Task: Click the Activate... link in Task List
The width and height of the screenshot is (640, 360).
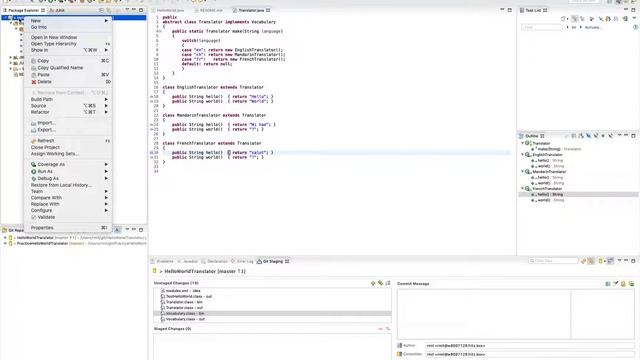Action: point(593,27)
